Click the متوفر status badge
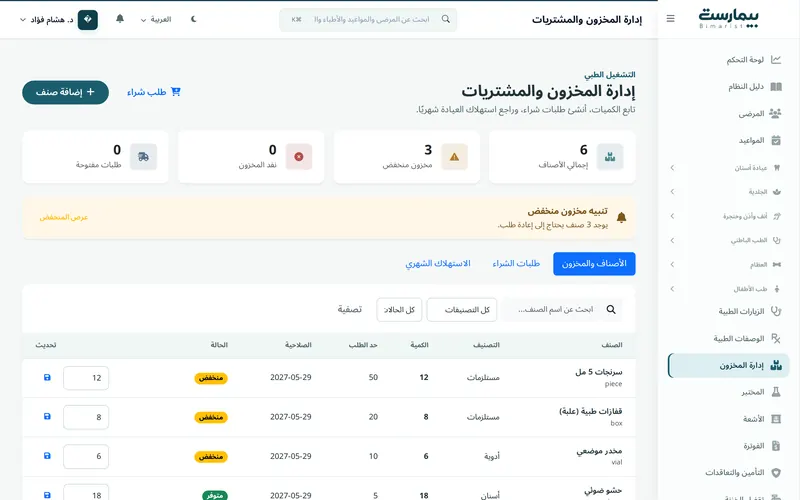 point(215,495)
